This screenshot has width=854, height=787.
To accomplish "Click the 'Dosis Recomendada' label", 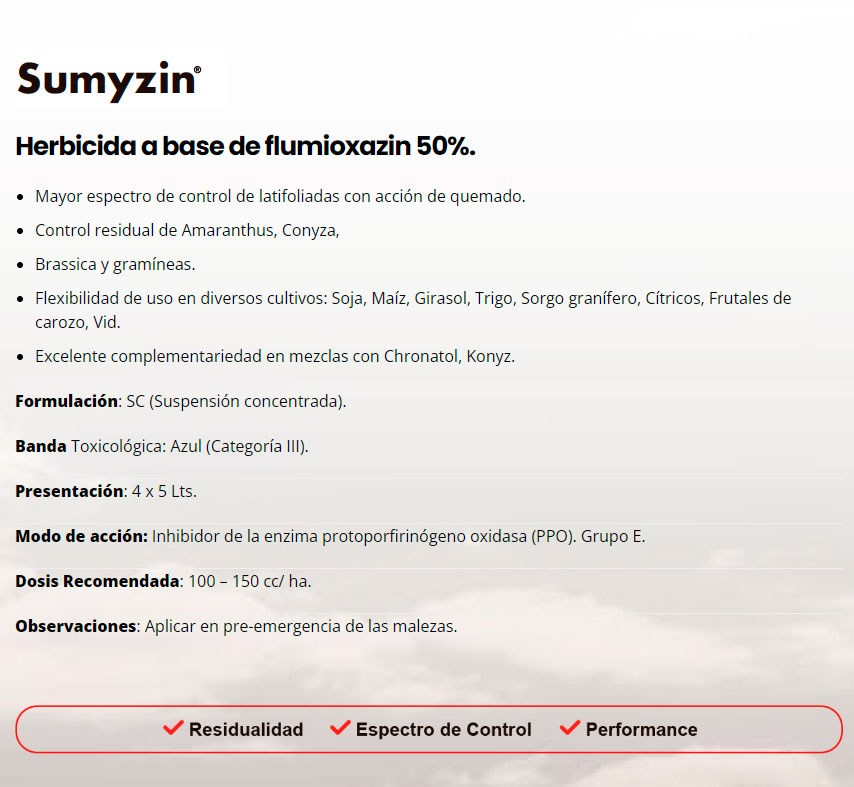I will pyautogui.click(x=97, y=581).
